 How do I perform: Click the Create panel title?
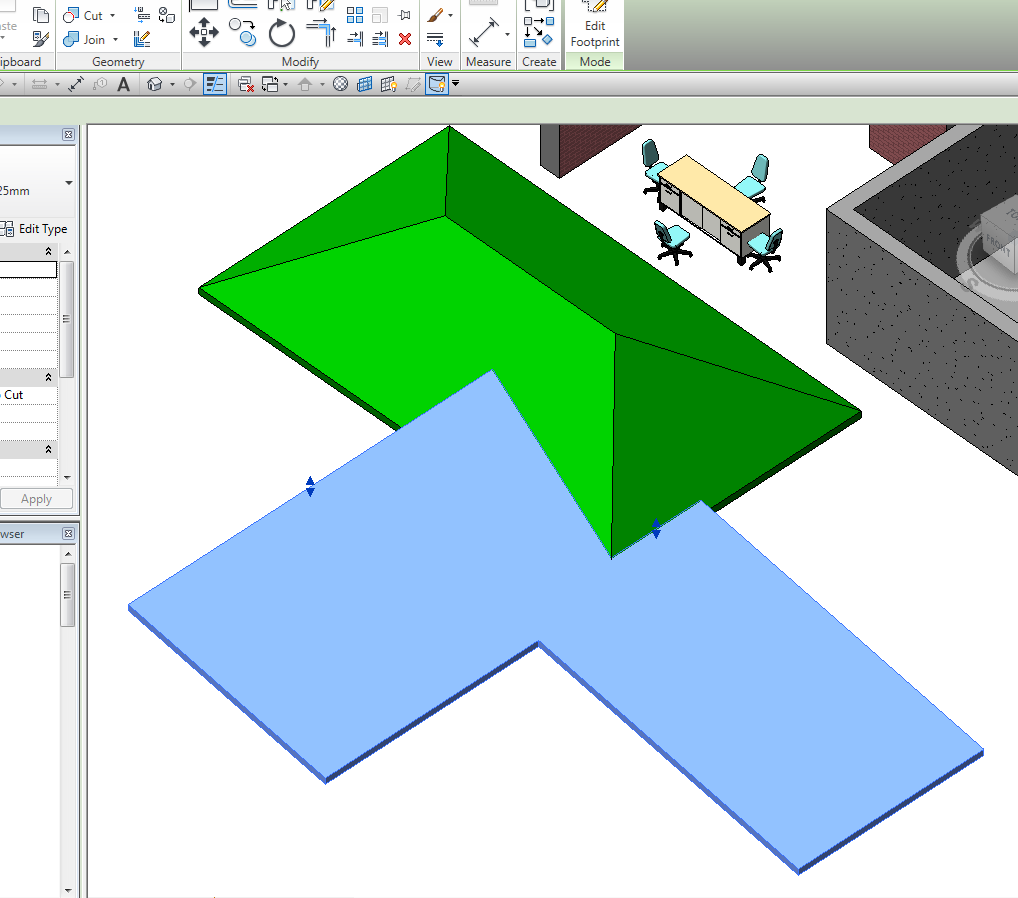point(539,62)
